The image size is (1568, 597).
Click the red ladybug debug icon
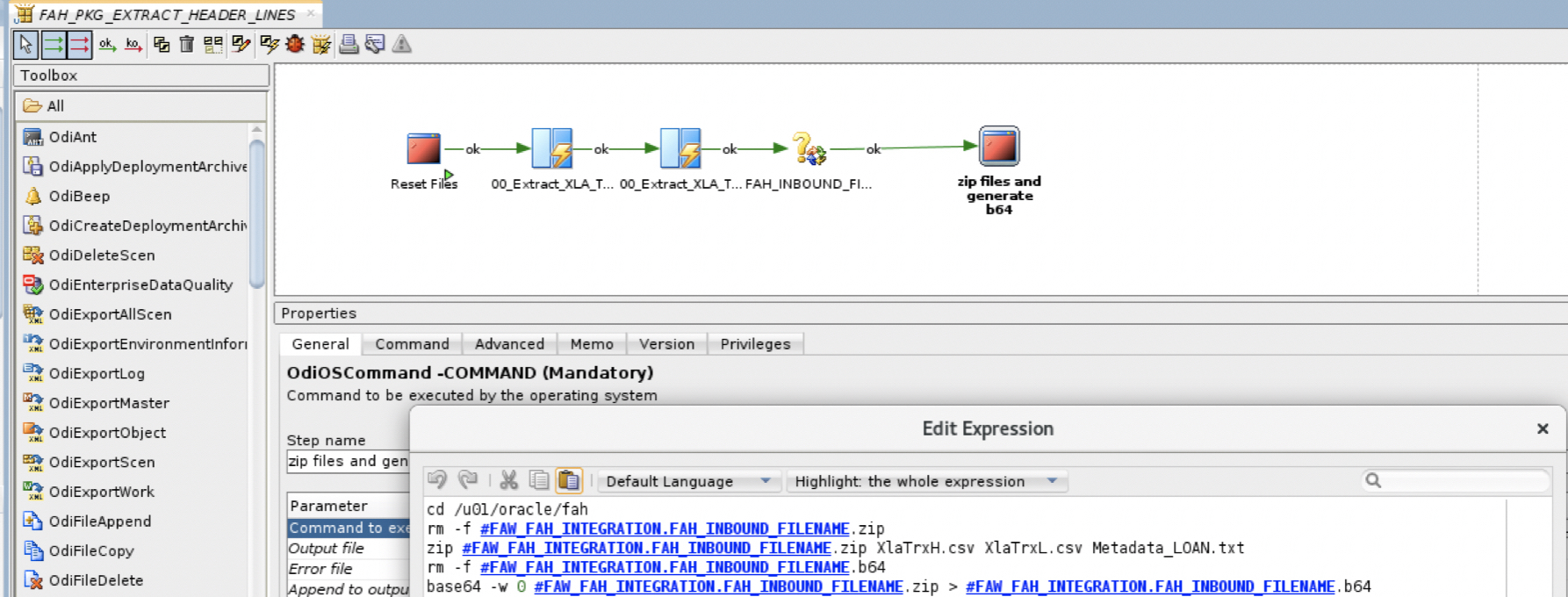pyautogui.click(x=295, y=44)
